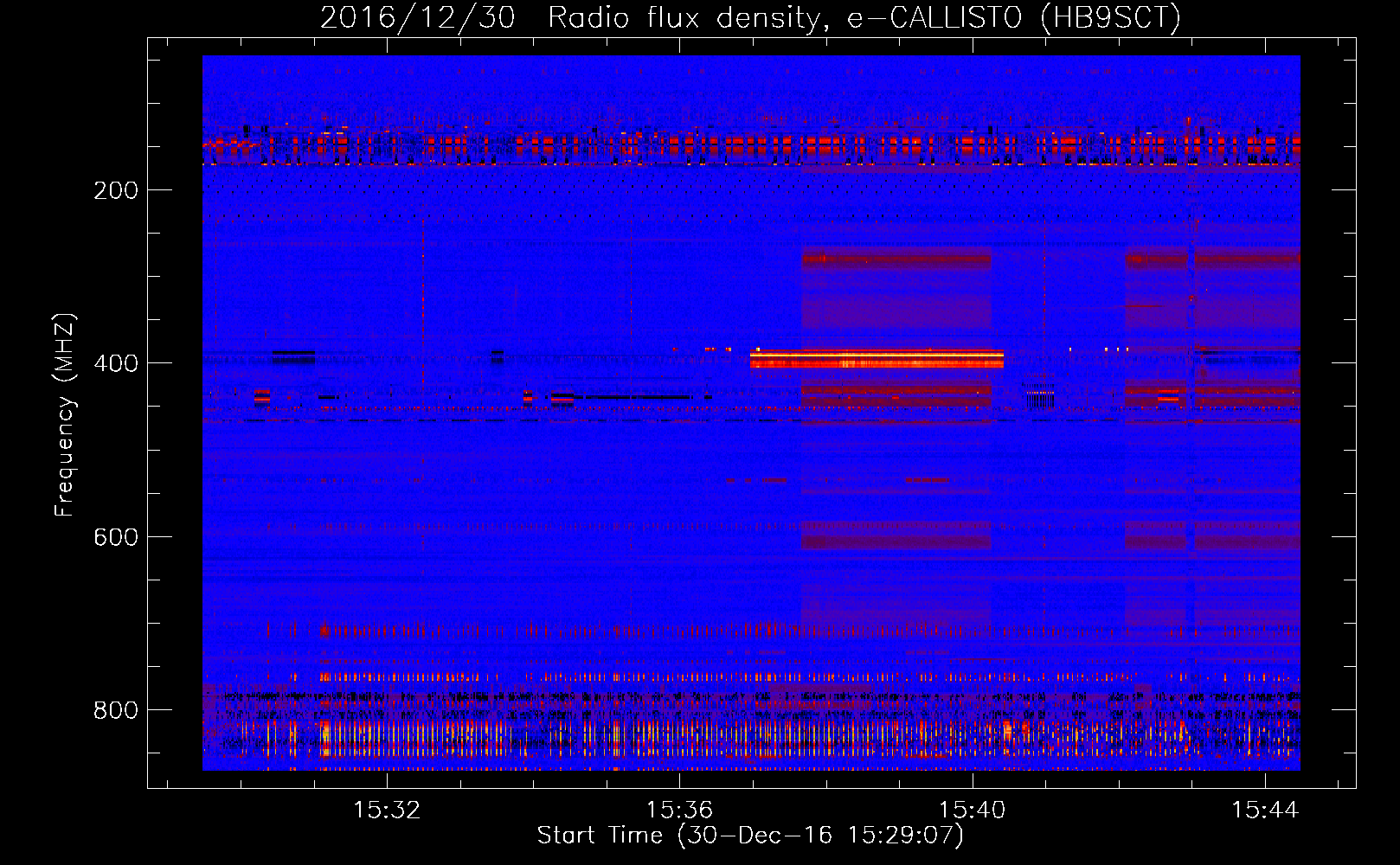Click the 15:44 time tick label
1400x865 pixels.
[x=1265, y=810]
